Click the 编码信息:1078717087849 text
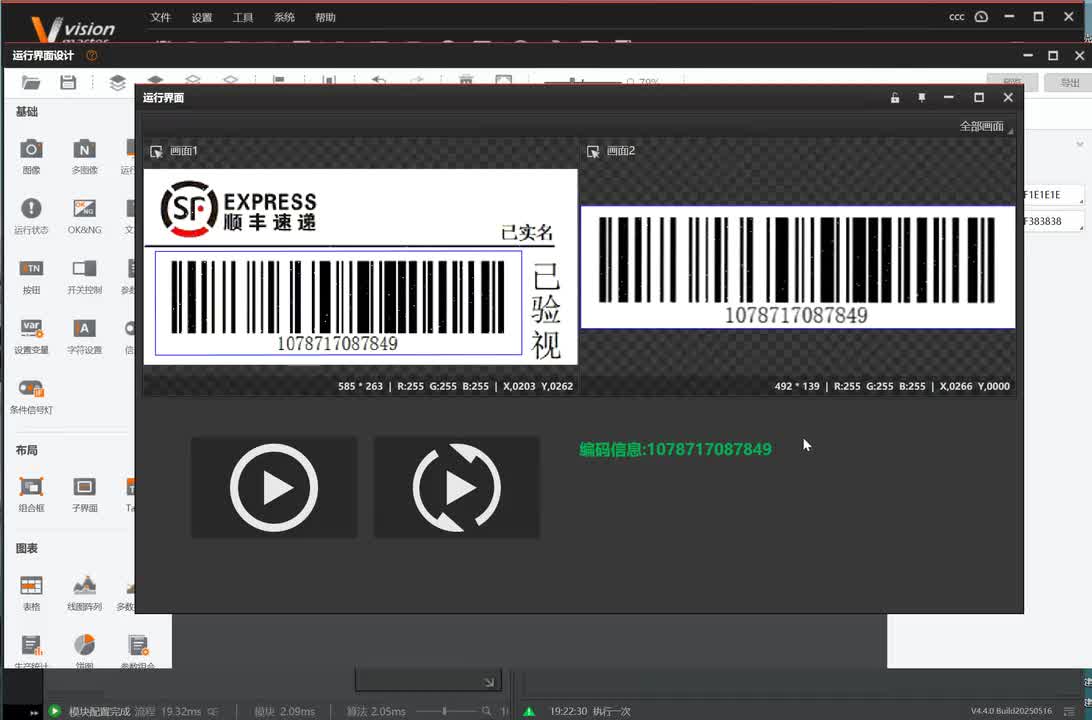The image size is (1092, 720). coord(676,449)
